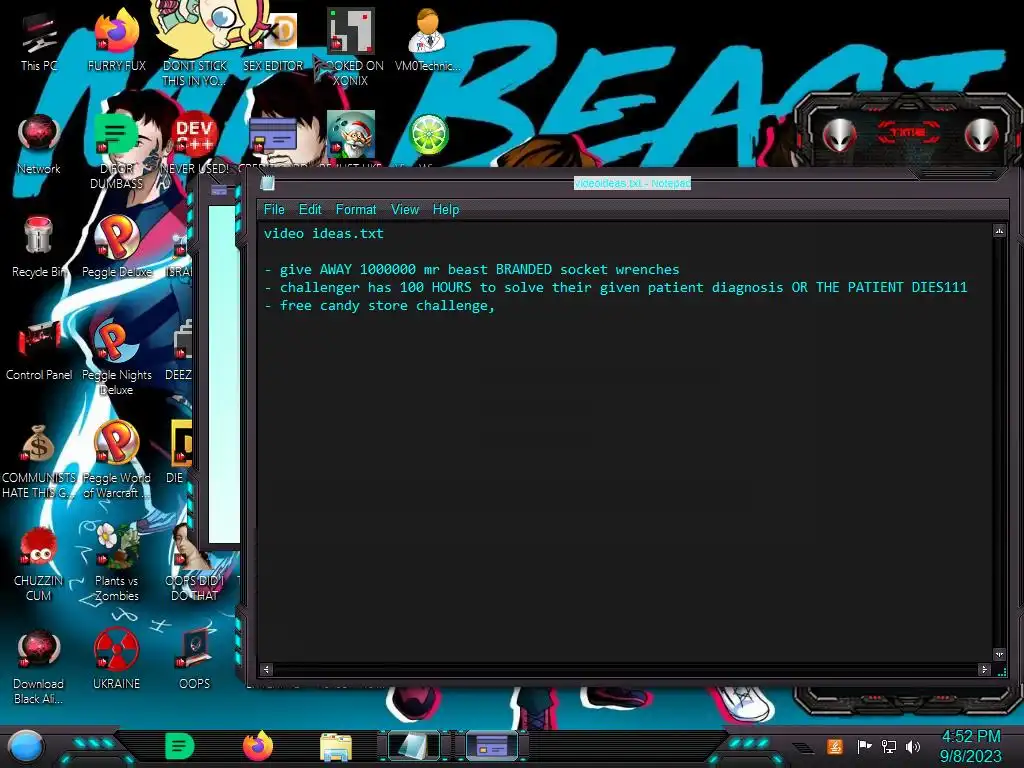The image size is (1024, 768).
Task: Open the Plants vs Zombies shortcut
Action: (x=116, y=563)
